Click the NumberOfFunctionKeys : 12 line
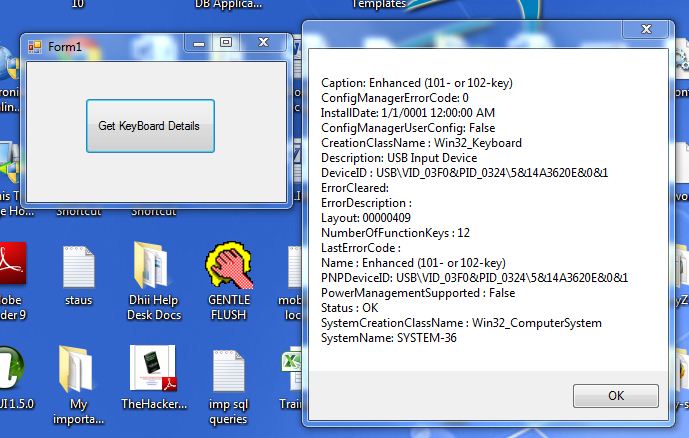This screenshot has height=438, width=689. tap(395, 233)
